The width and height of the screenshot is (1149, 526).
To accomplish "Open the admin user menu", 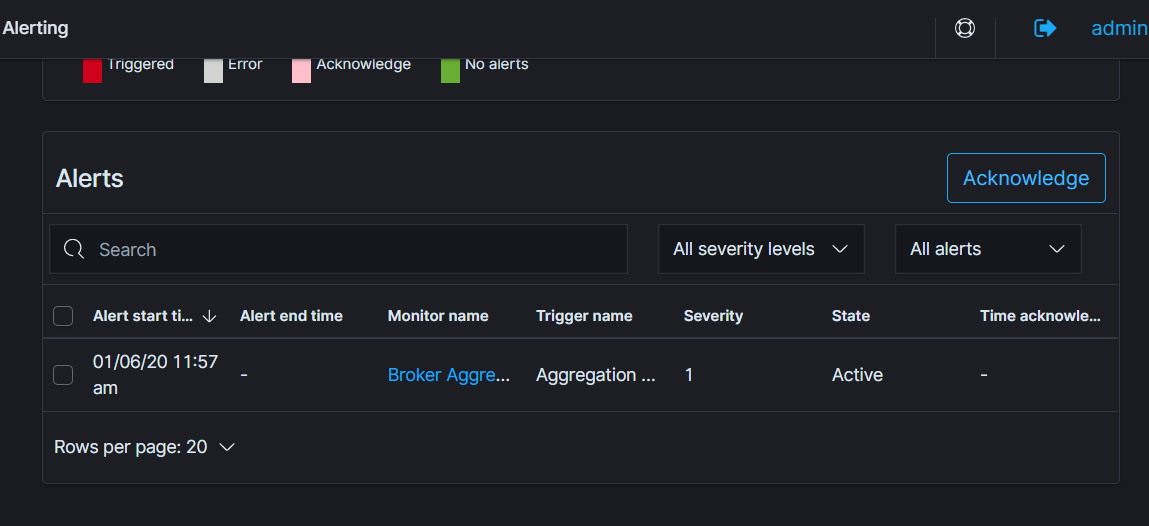I will 1119,28.
